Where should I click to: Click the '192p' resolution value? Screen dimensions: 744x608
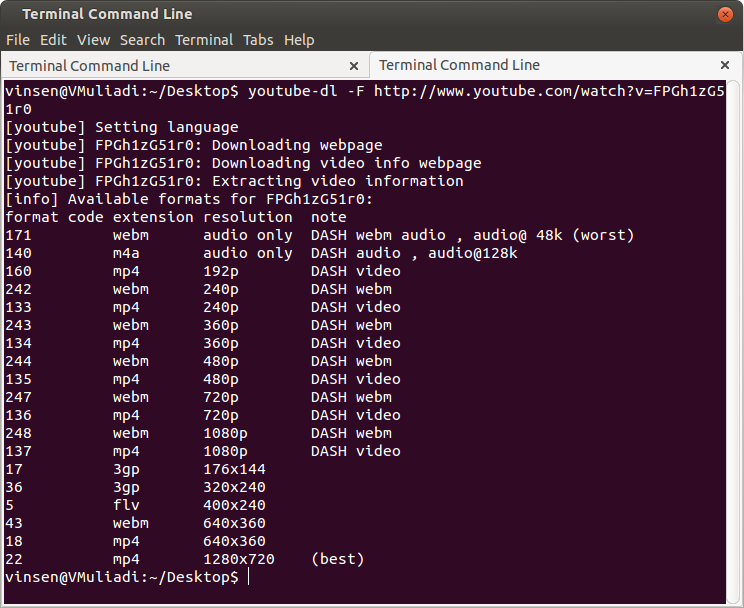click(x=221, y=271)
